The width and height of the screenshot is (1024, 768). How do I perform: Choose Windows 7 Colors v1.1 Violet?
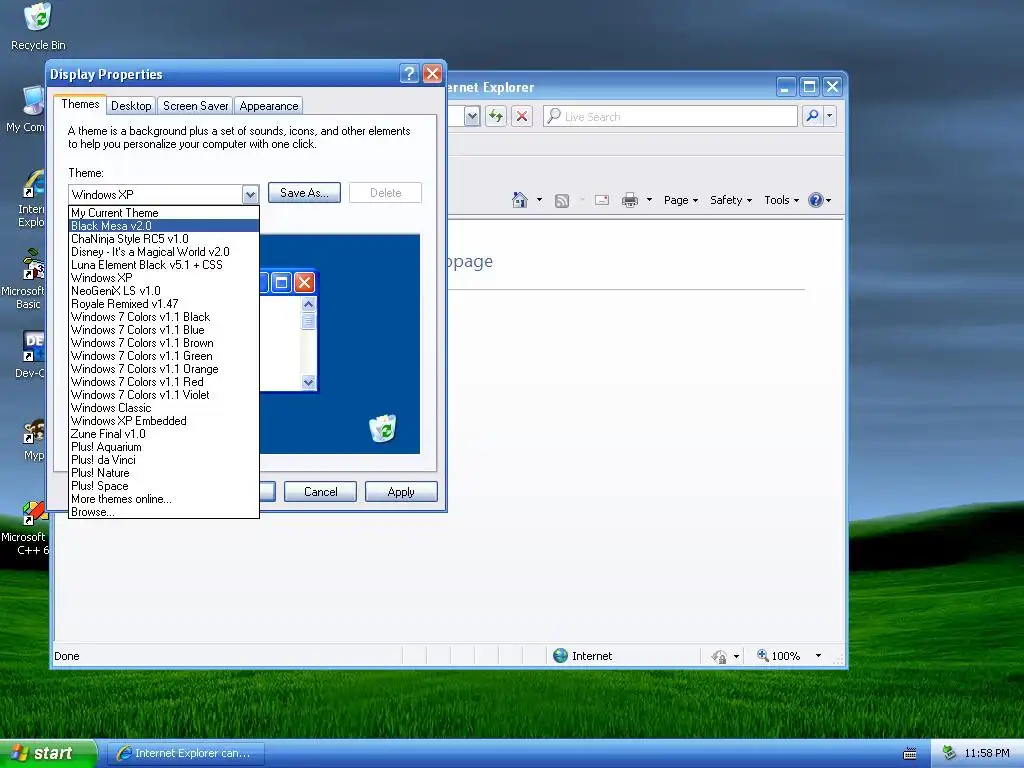pyautogui.click(x=164, y=395)
